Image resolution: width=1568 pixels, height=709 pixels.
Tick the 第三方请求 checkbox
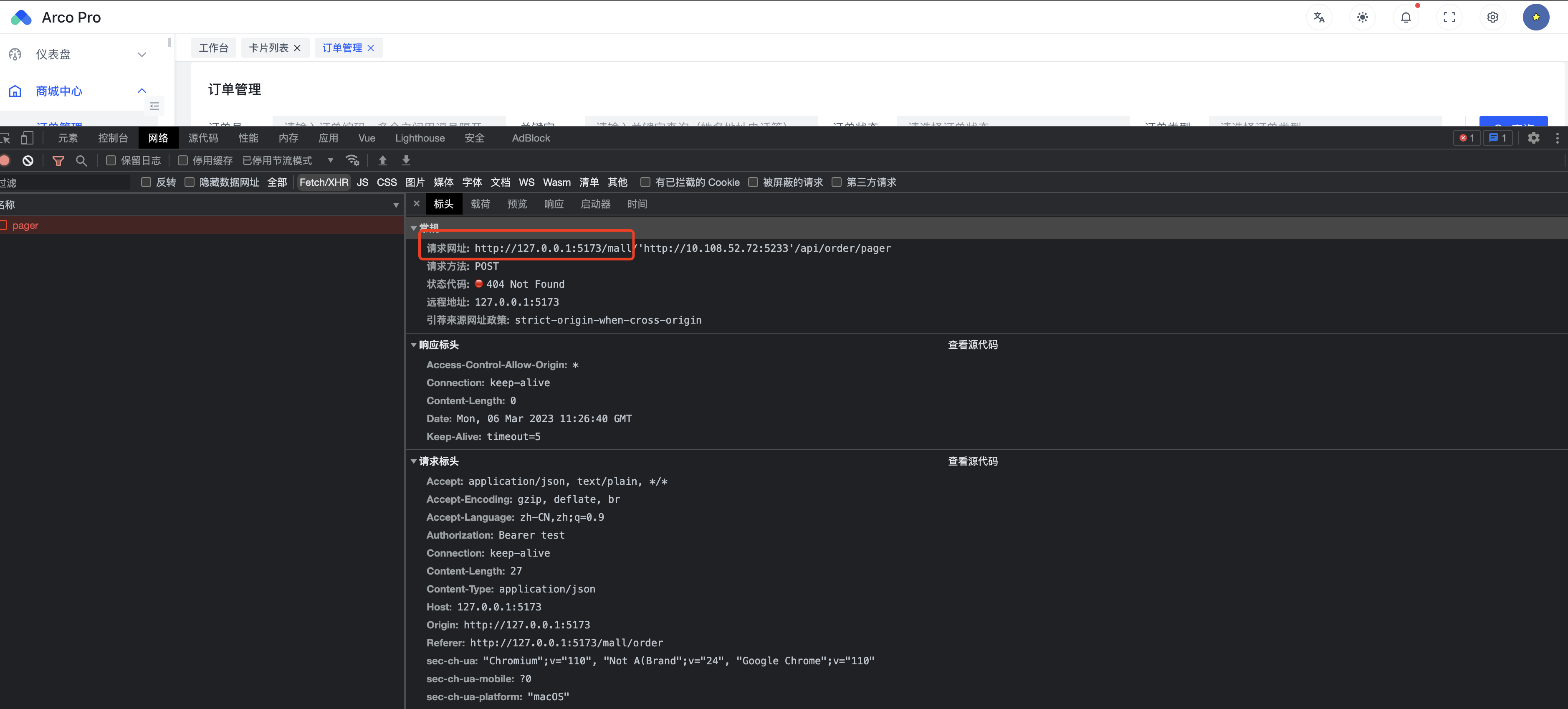(x=837, y=182)
